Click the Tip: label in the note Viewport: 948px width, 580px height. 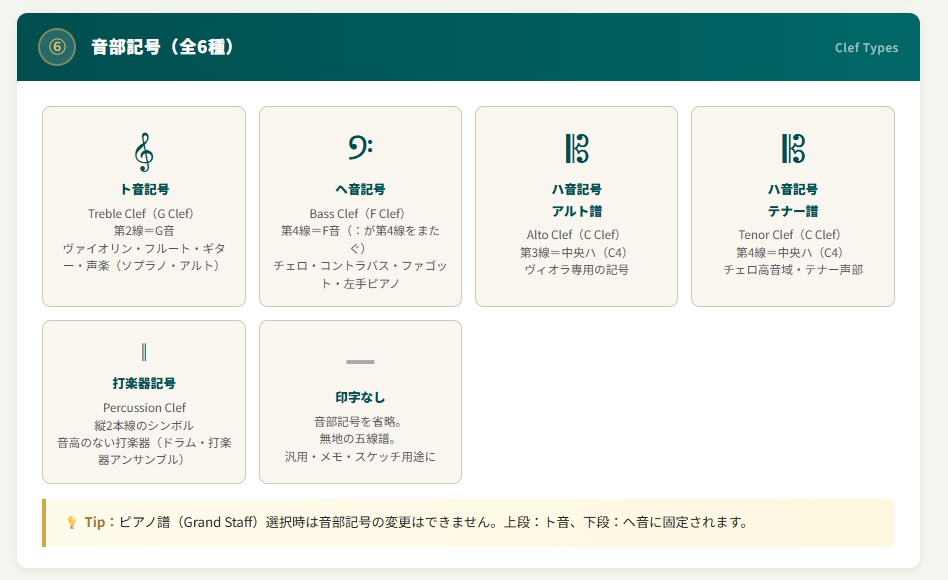(x=99, y=522)
